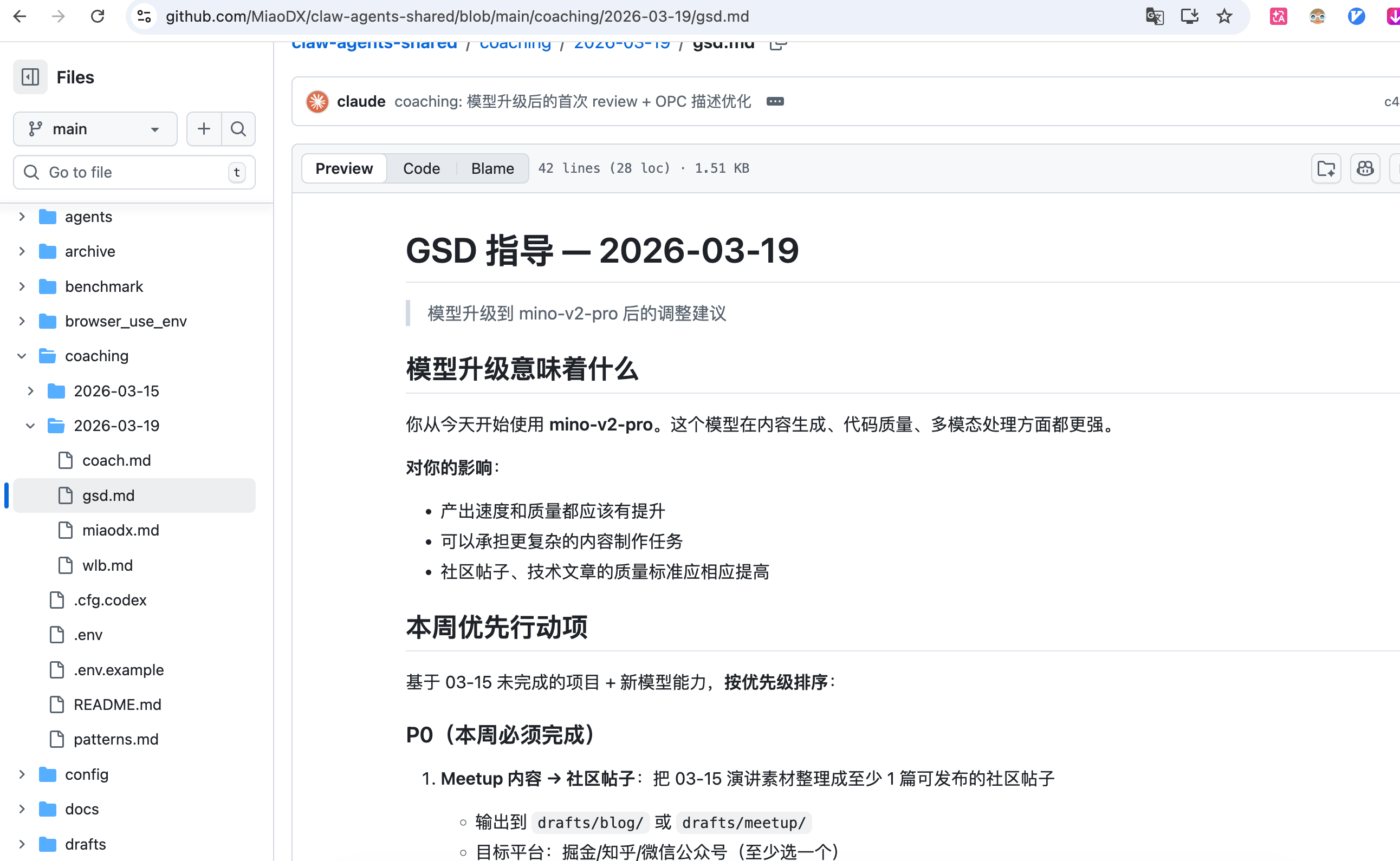
Task: Open README.md in file tree
Action: [118, 705]
